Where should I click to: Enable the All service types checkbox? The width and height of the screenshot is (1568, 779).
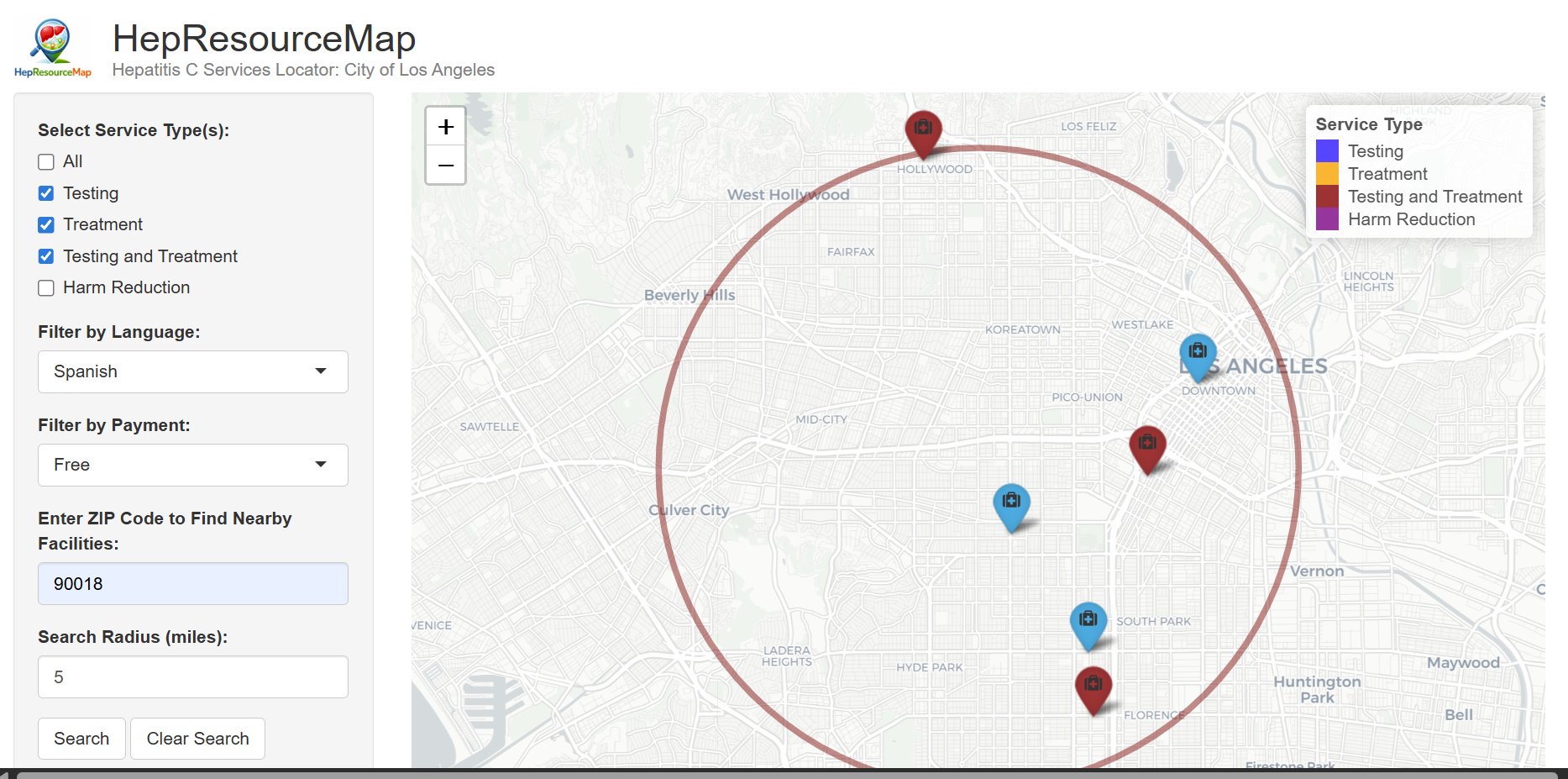click(46, 162)
